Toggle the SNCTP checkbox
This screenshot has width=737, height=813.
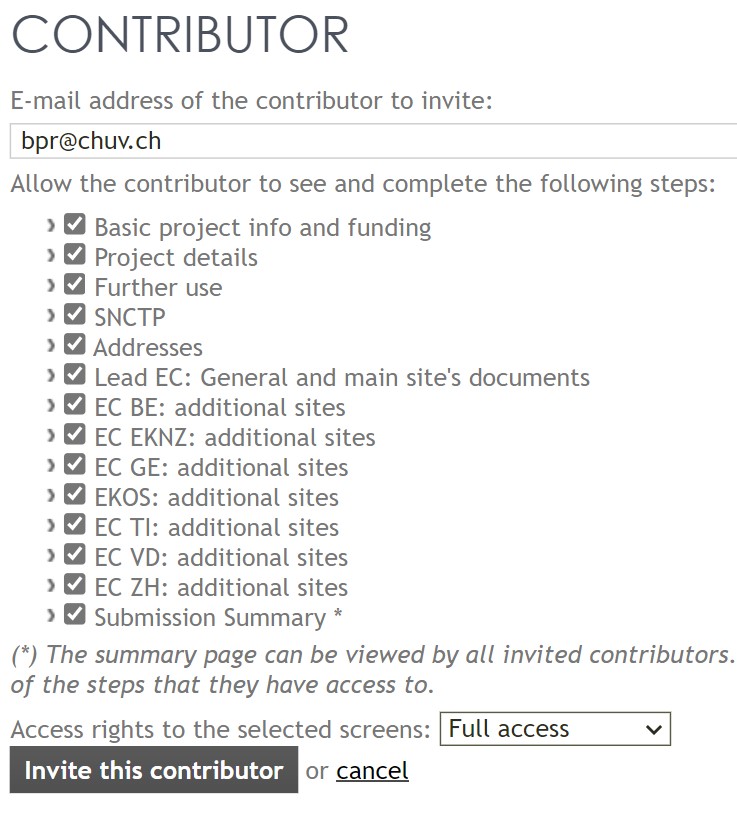tap(75, 315)
